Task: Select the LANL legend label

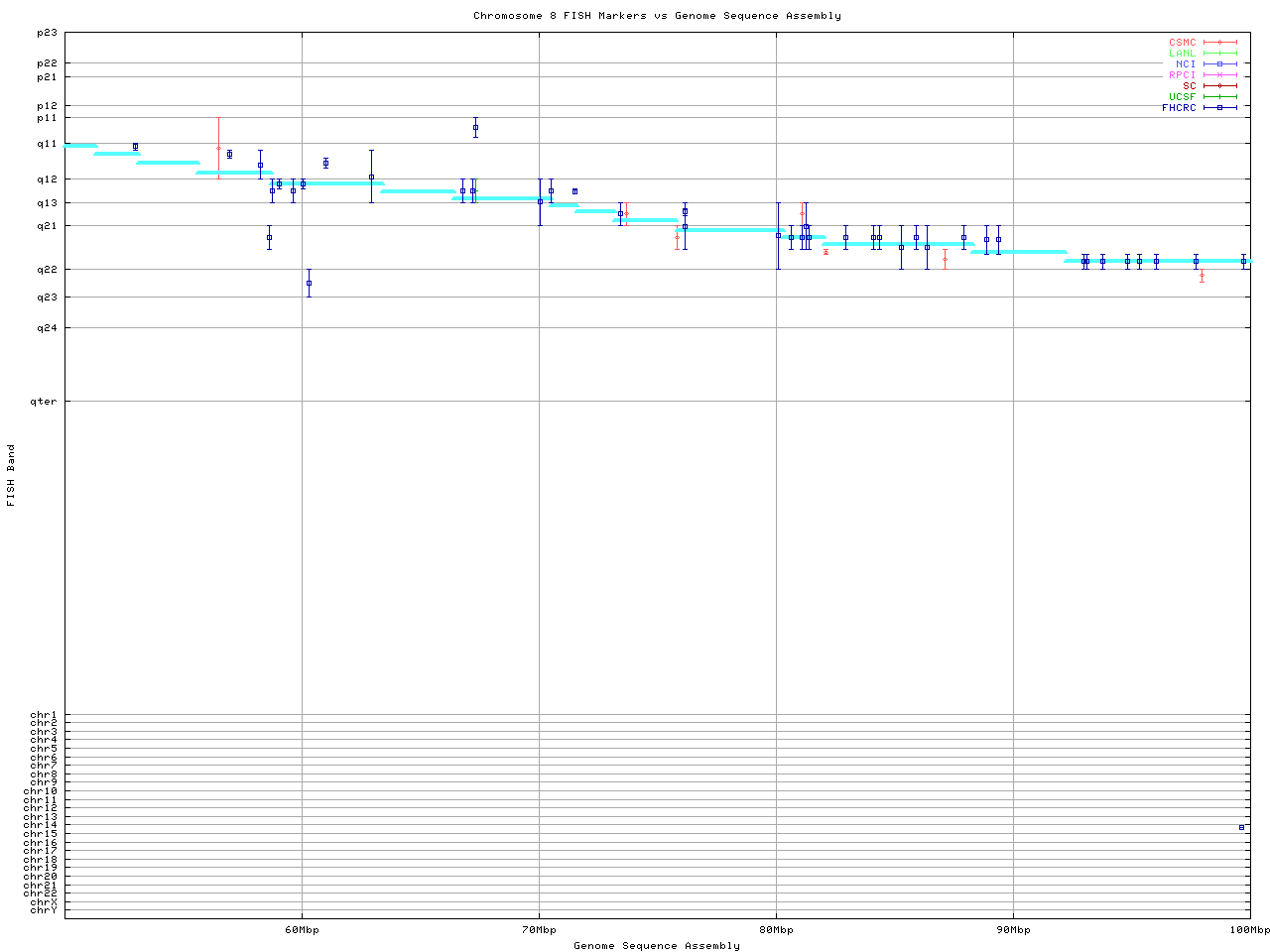Action: pyautogui.click(x=1182, y=54)
